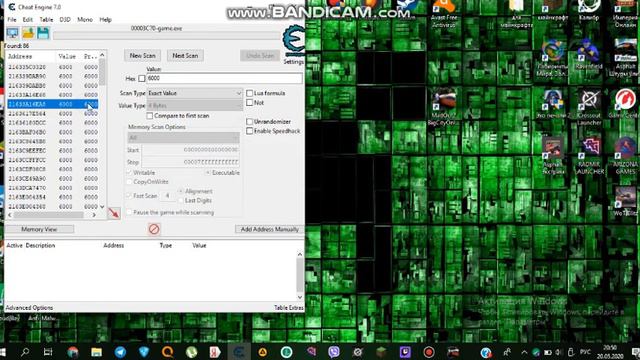Screen dimensions: 640x360
Task: Open the Help menu
Action: (105, 20)
